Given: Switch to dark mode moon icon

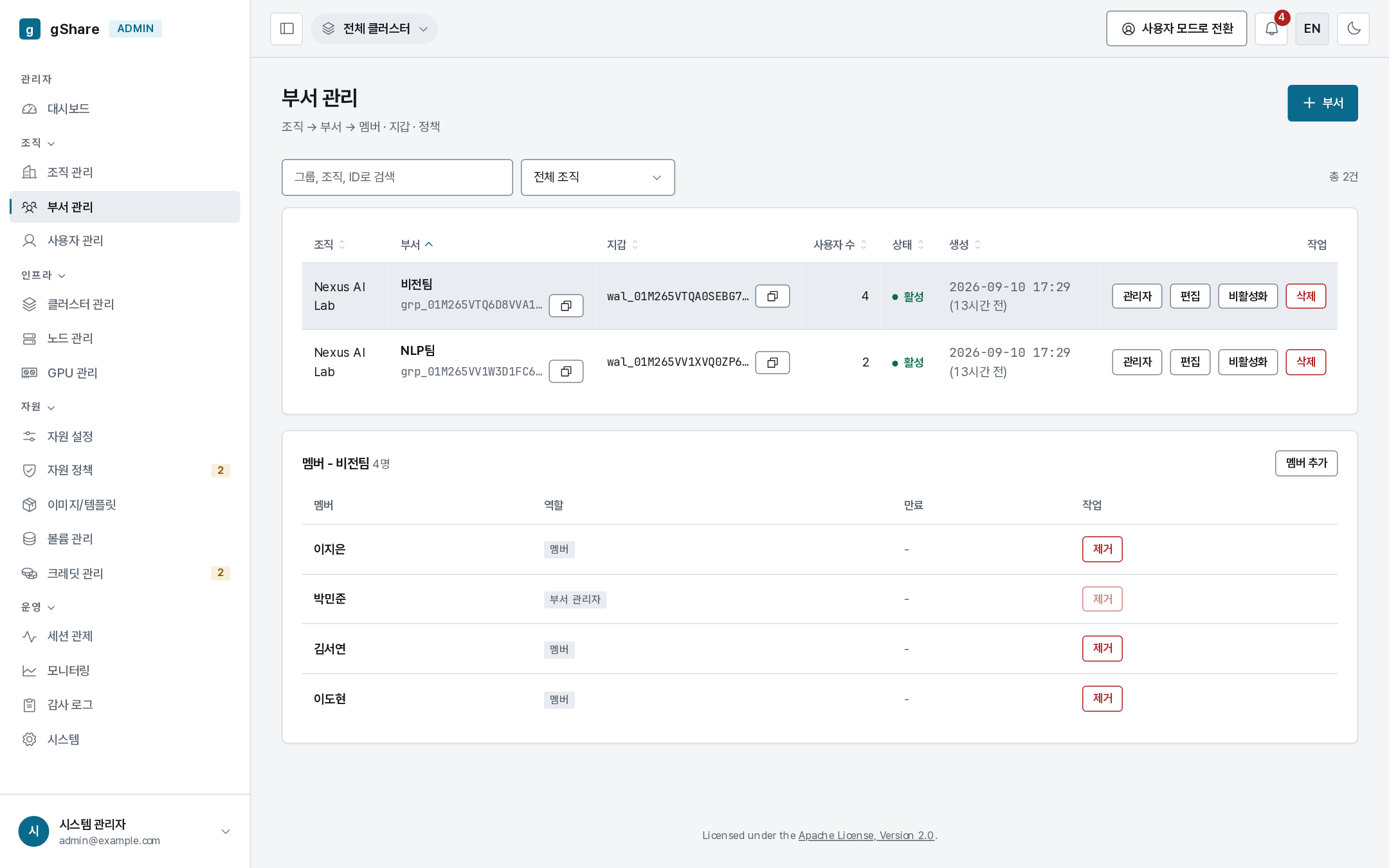Looking at the screenshot, I should pos(1353,29).
